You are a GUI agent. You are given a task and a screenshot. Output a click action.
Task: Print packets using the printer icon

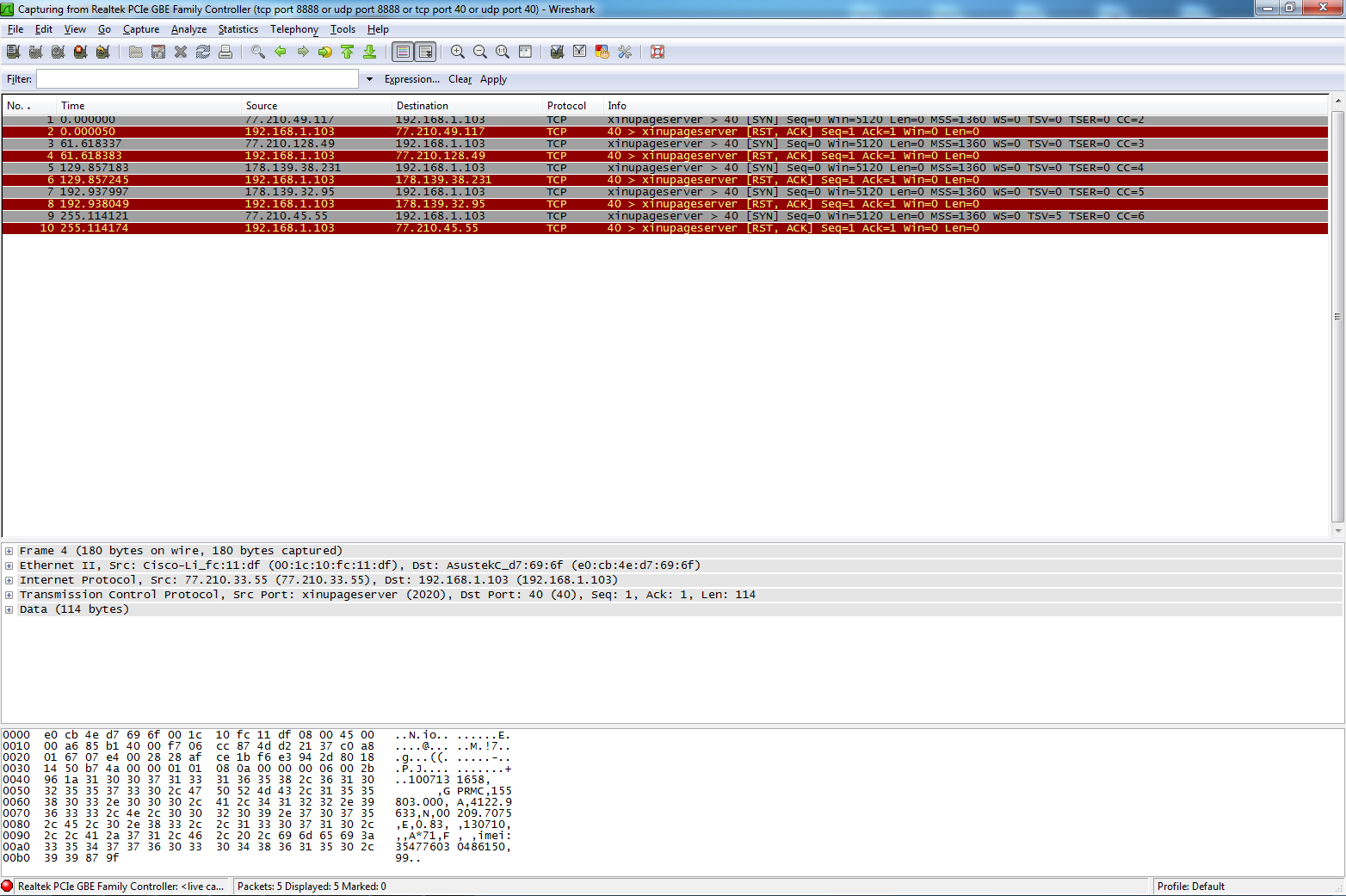coord(225,52)
